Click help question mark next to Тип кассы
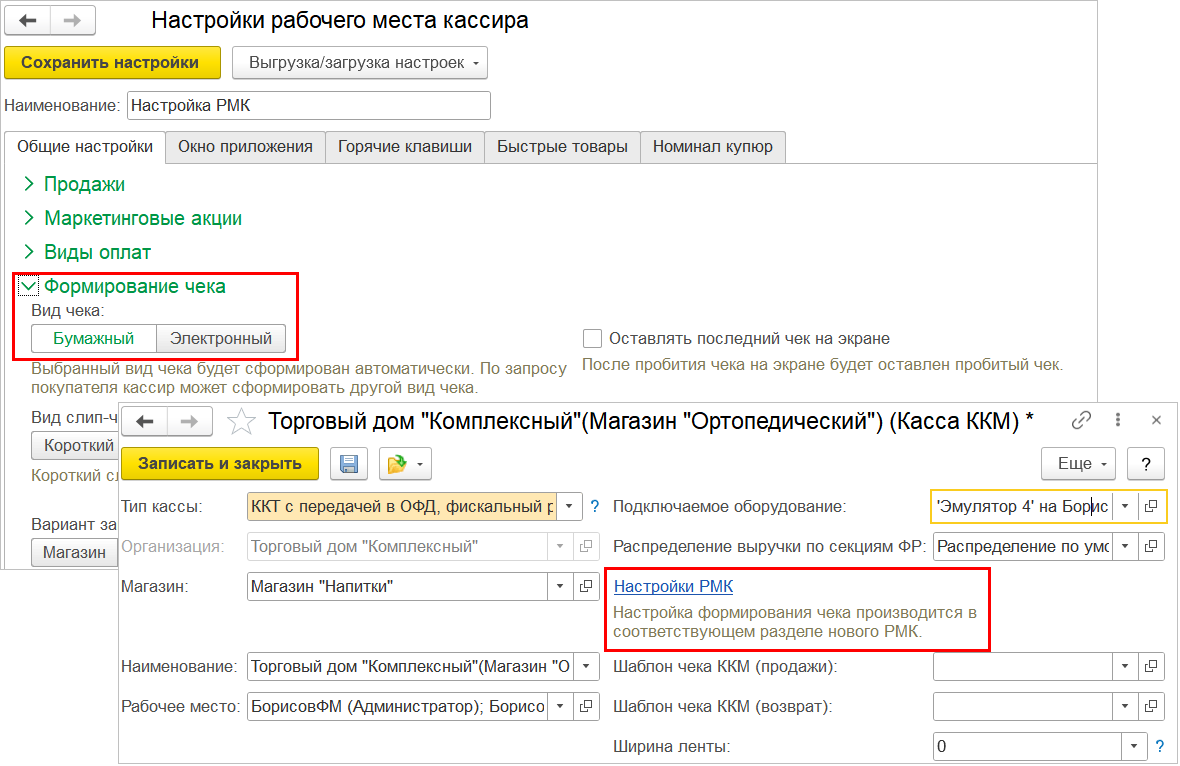The width and height of the screenshot is (1180, 766). click(x=595, y=506)
